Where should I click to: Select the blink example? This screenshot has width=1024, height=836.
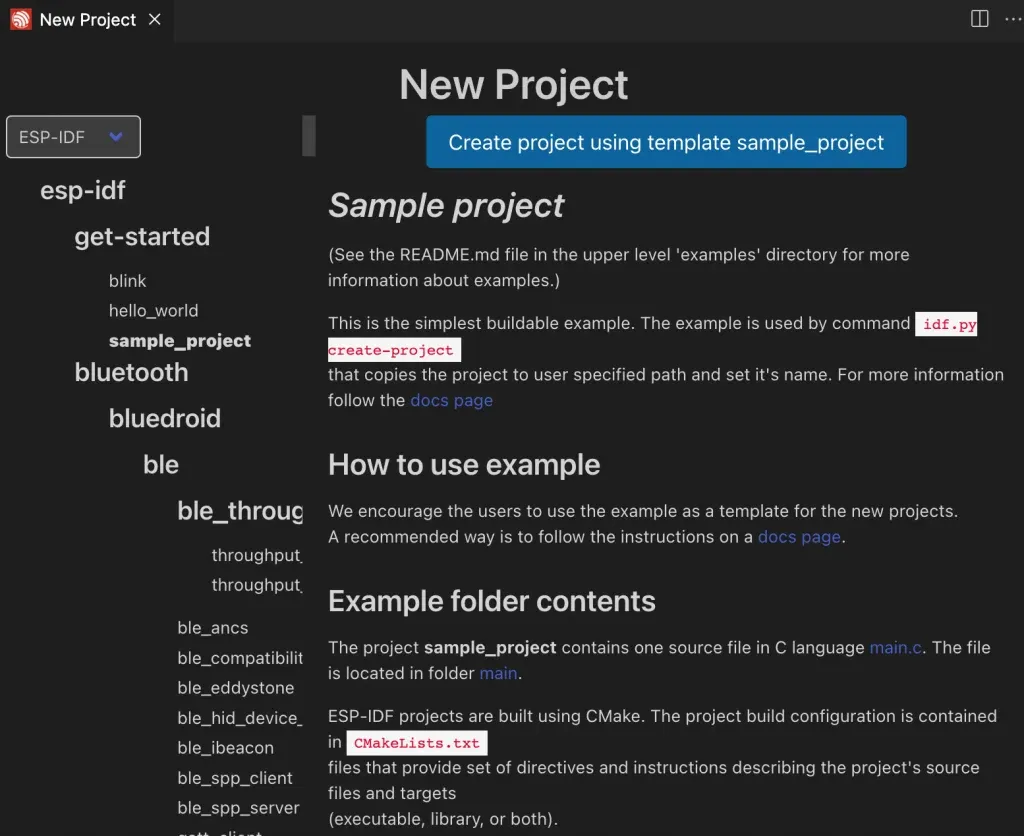pos(127,281)
